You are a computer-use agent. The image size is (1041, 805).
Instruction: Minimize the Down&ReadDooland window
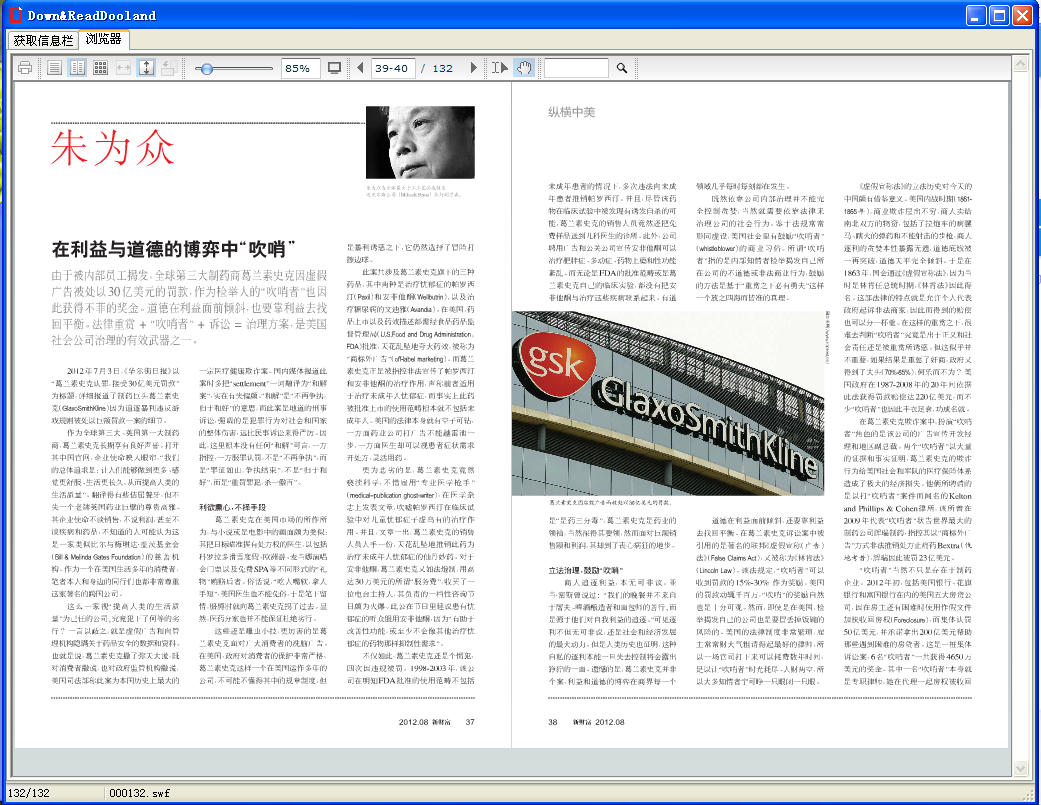tap(976, 15)
